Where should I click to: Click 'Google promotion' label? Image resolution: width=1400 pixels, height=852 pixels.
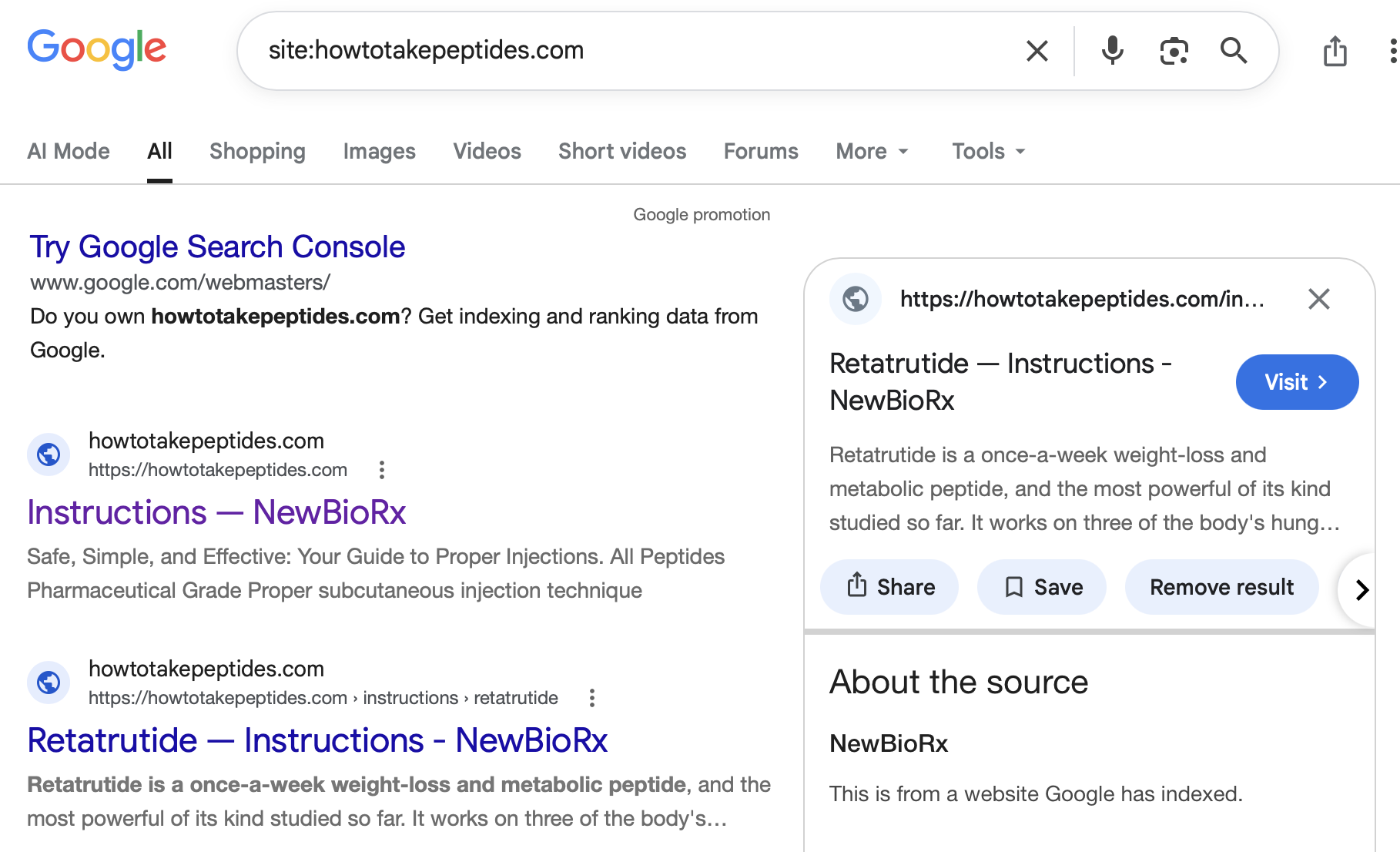702,215
